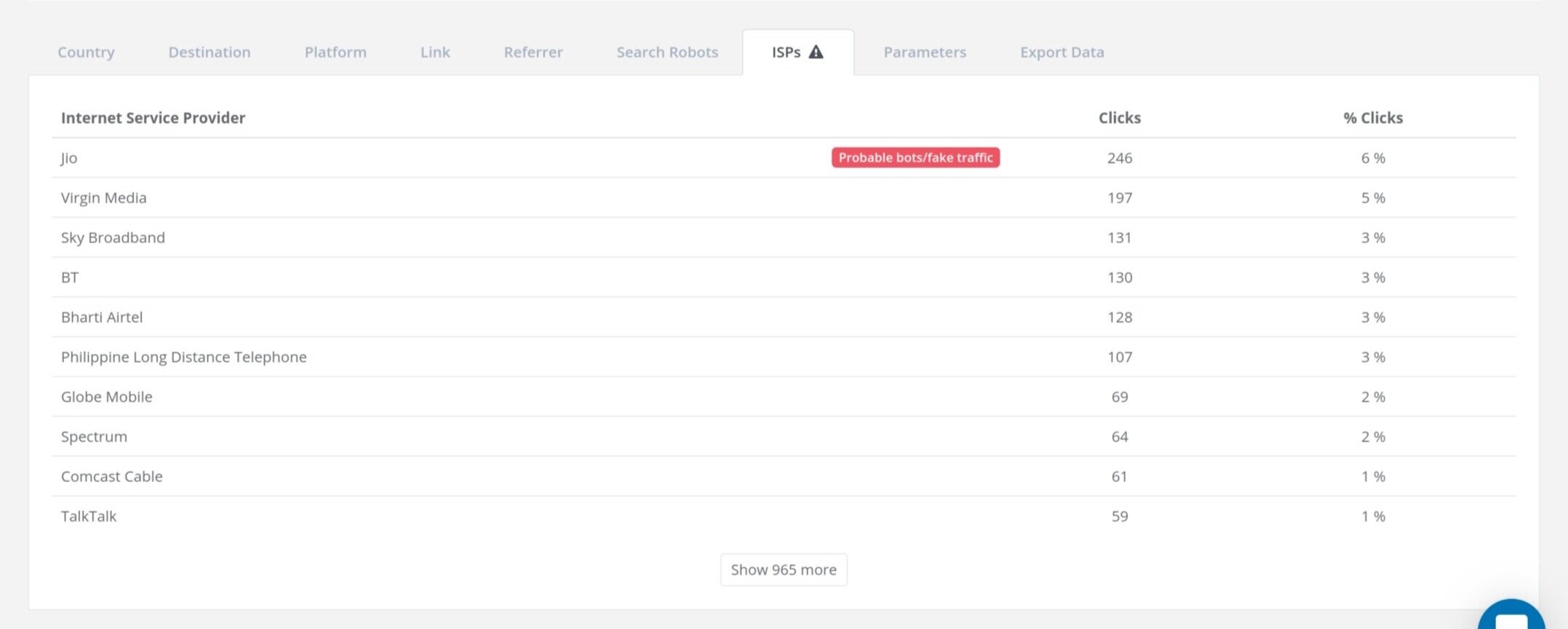Select the Bharti Airtel row name

click(x=102, y=317)
